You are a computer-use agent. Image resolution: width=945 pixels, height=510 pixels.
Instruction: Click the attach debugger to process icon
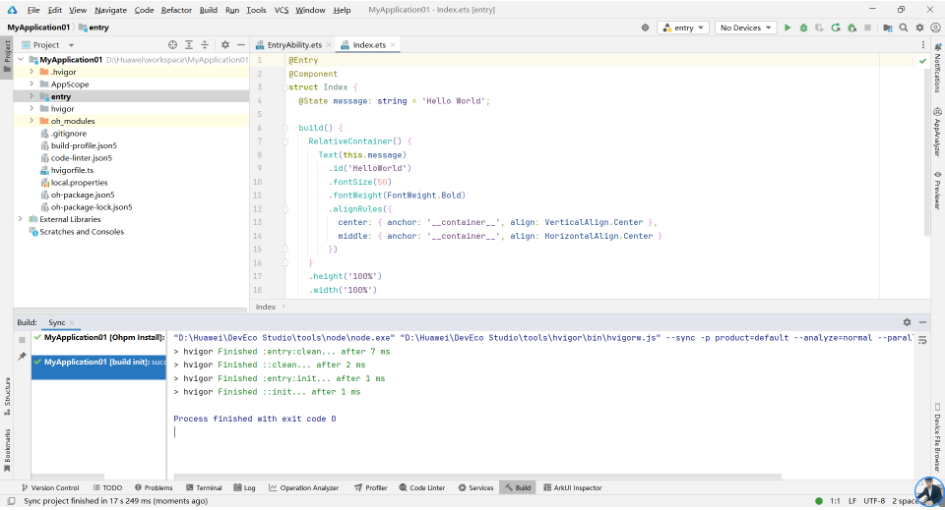(852, 28)
